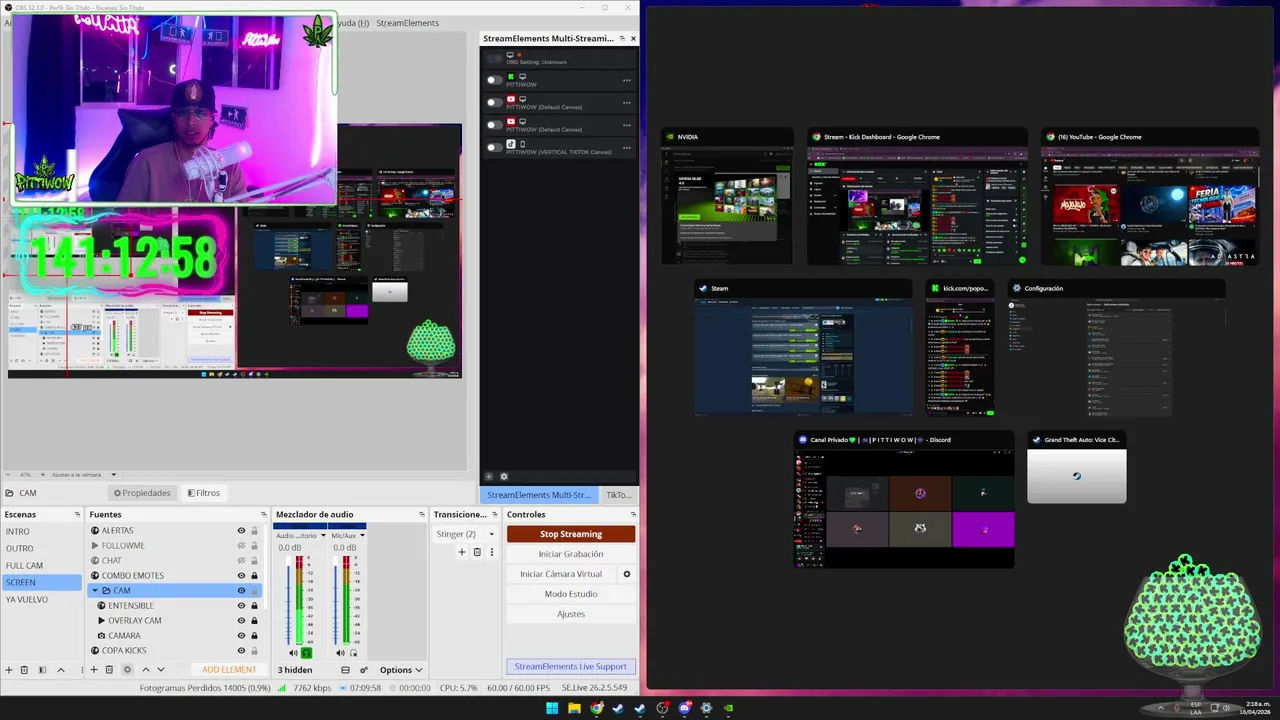Unlock the CAMARA source lock icon

(x=254, y=636)
